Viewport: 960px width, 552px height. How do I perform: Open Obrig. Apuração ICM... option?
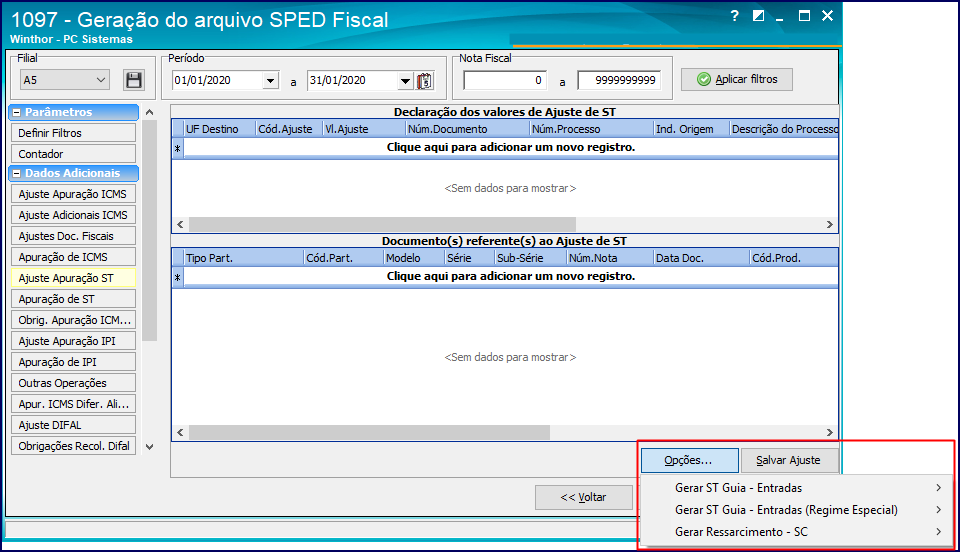click(73, 320)
